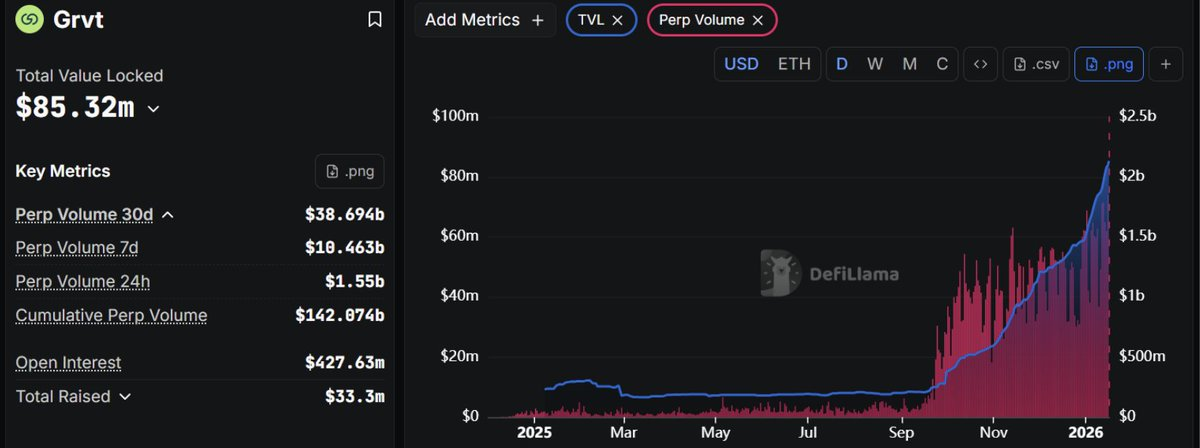Download chart as .csv
Image resolution: width=1200 pixels, height=448 pixels.
(x=1036, y=64)
